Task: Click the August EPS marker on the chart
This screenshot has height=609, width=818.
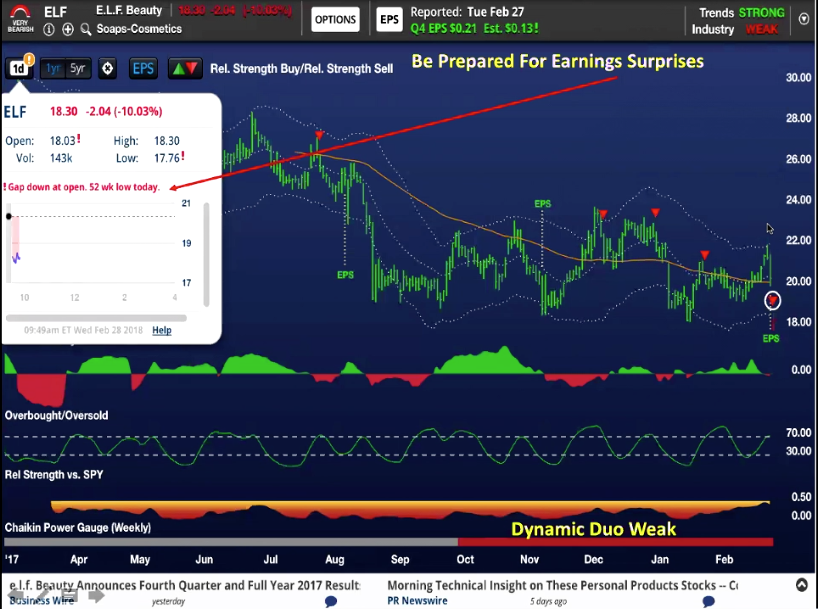Action: click(345, 275)
